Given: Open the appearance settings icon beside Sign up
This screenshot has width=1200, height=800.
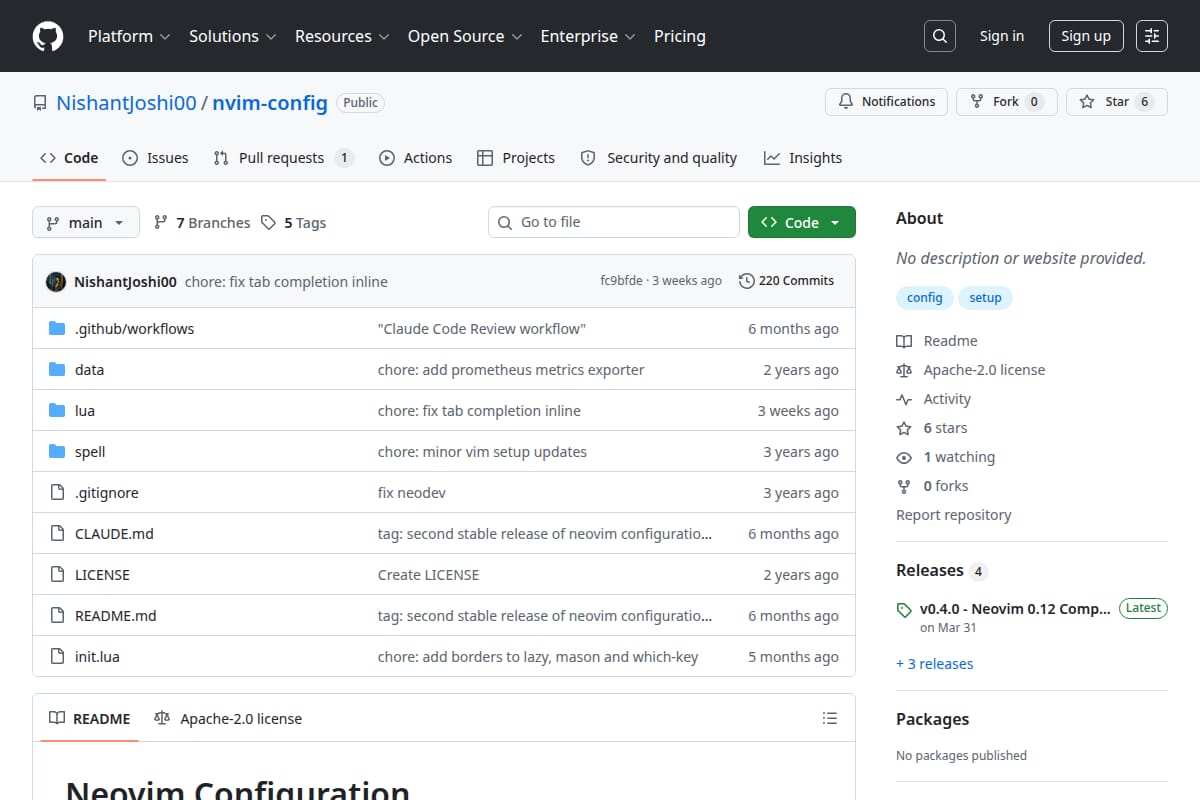Looking at the screenshot, I should click(1152, 36).
